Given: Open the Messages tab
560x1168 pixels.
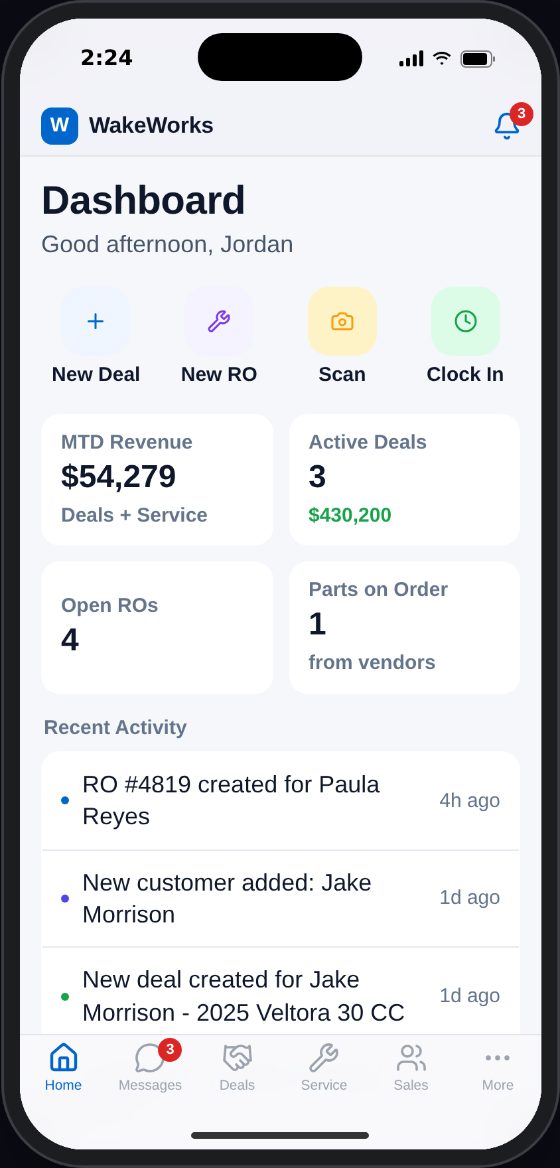Looking at the screenshot, I should pyautogui.click(x=150, y=1067).
